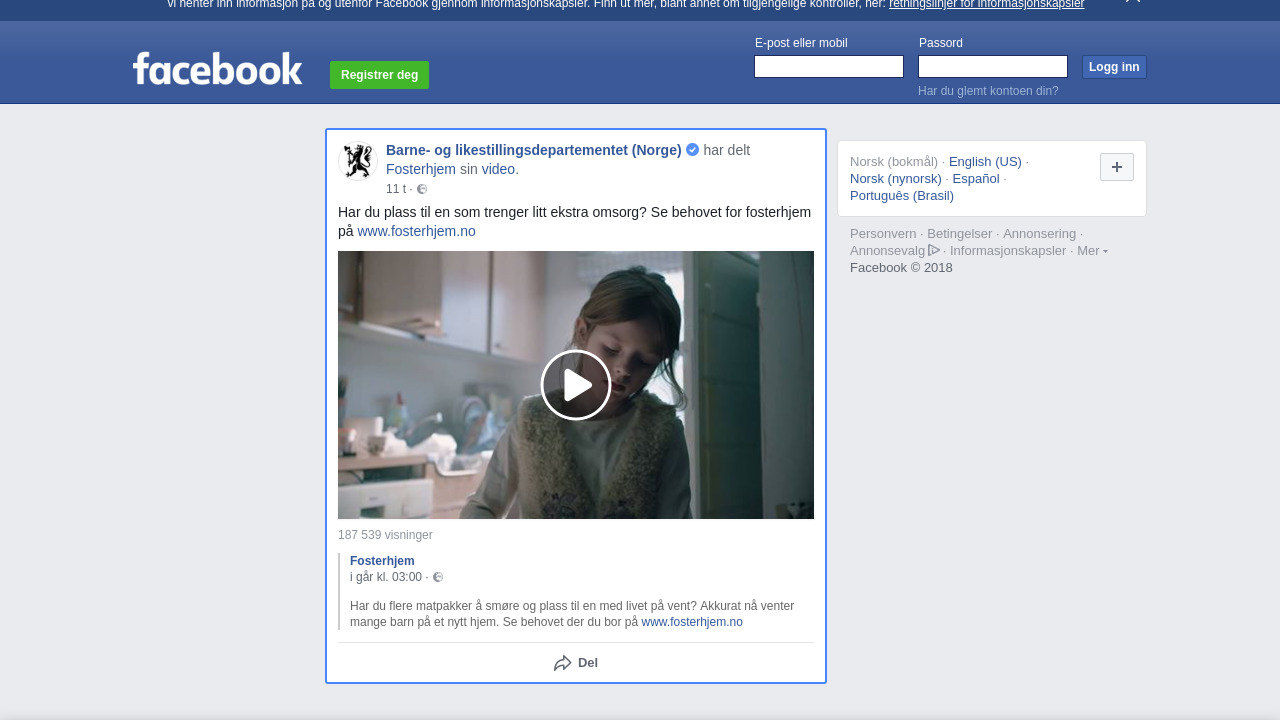Open Fosterhjem name in quoted post
The height and width of the screenshot is (720, 1280).
pyautogui.click(x=382, y=561)
